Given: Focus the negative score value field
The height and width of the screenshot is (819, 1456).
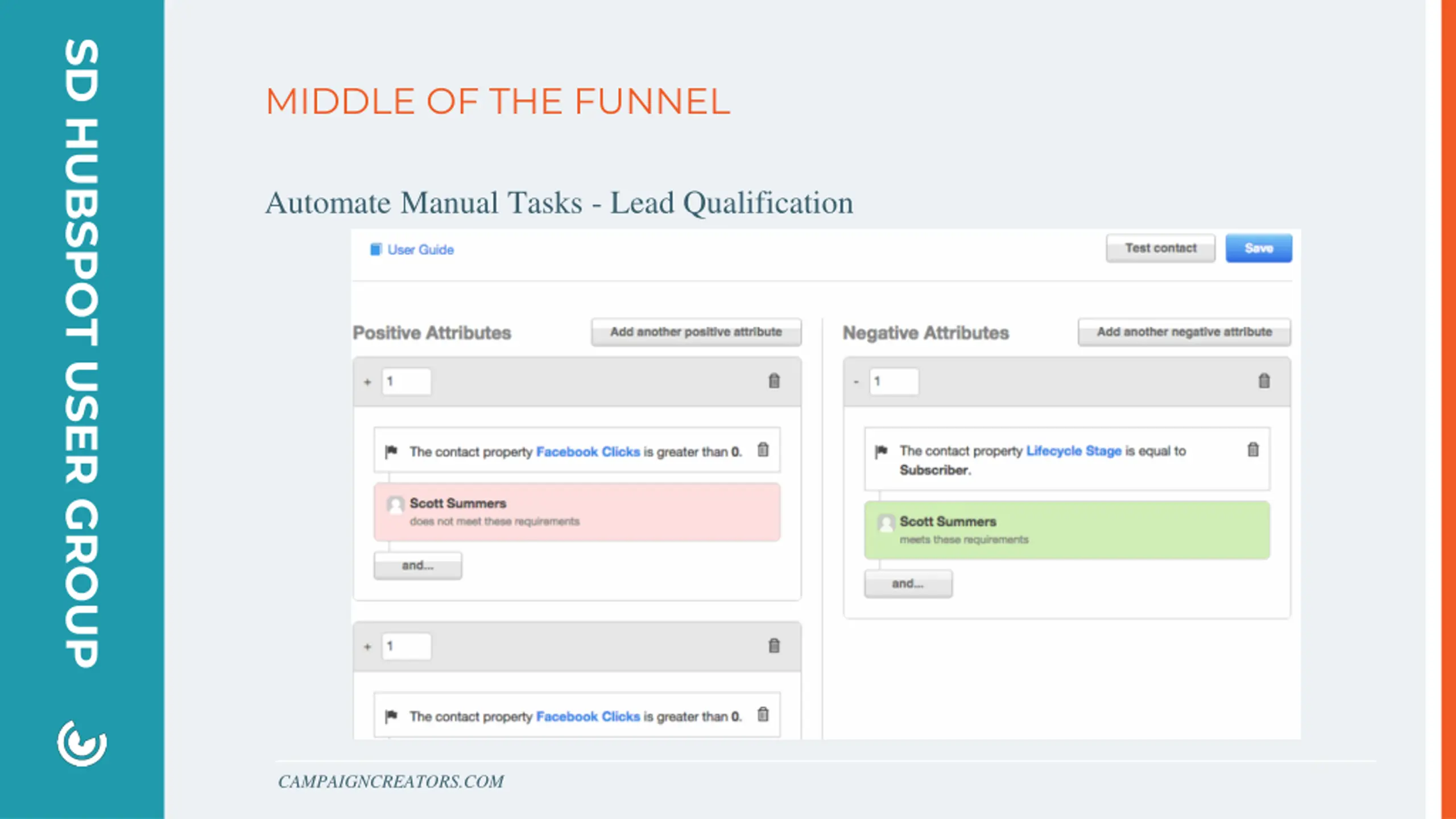Looking at the screenshot, I should [x=894, y=381].
